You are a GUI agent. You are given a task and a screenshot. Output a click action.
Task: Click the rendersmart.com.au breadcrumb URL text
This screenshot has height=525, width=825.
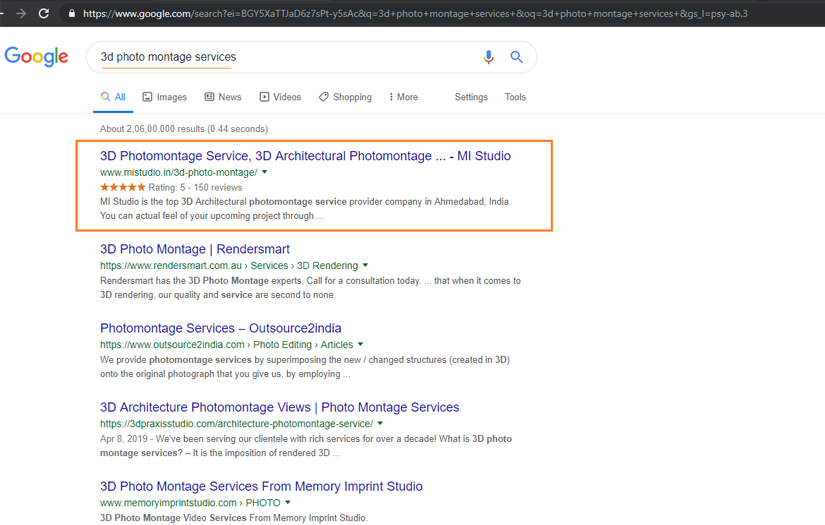229,266
